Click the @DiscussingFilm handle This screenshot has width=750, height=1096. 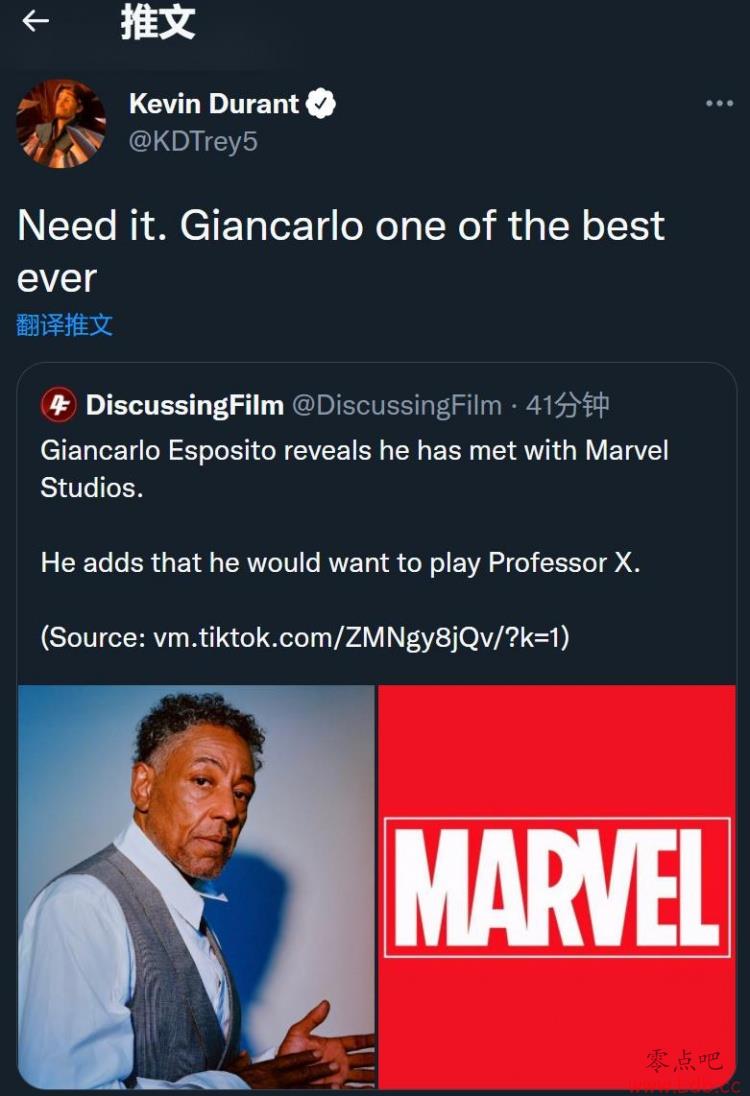coord(396,405)
